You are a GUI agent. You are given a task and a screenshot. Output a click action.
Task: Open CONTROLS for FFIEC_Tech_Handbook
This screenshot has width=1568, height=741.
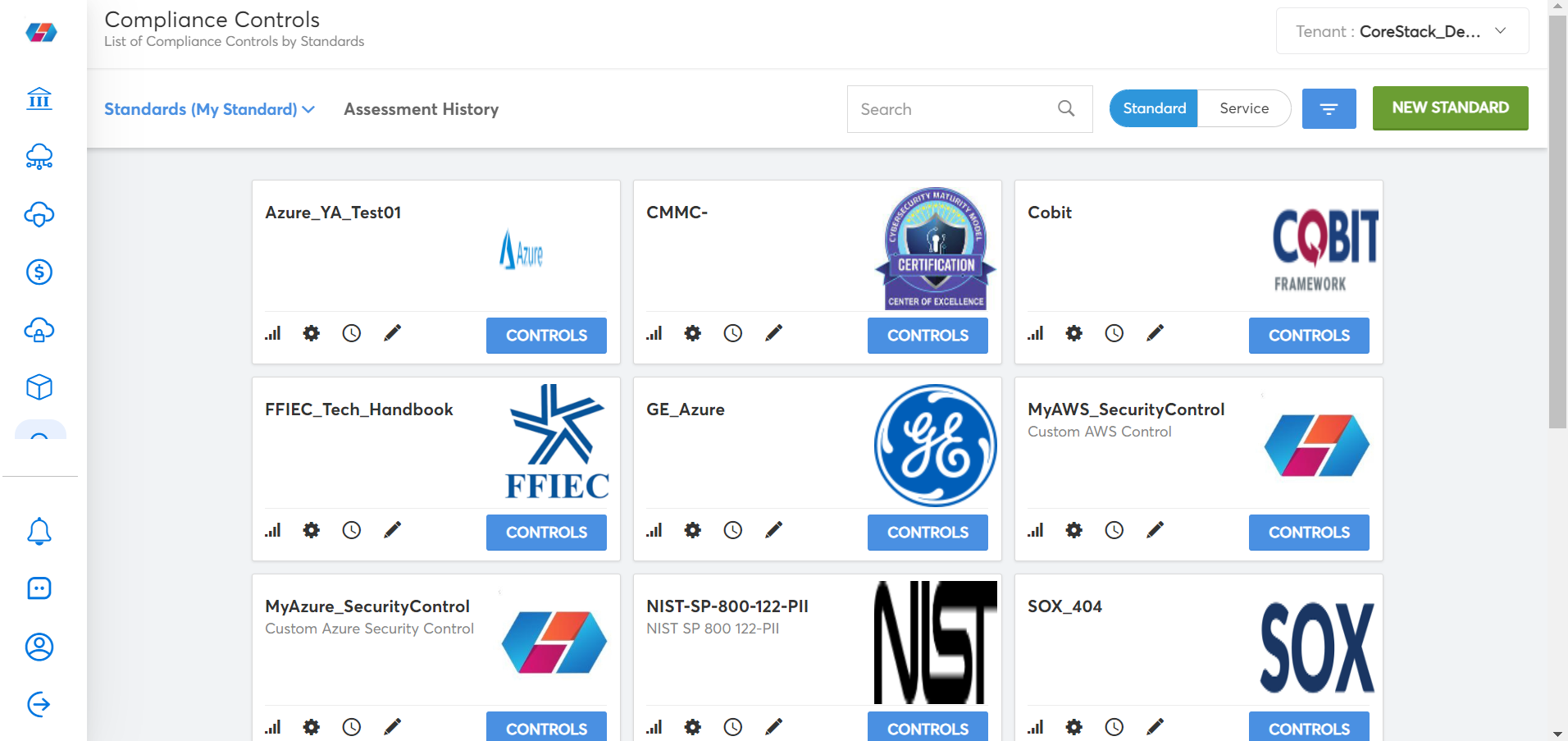[546, 533]
